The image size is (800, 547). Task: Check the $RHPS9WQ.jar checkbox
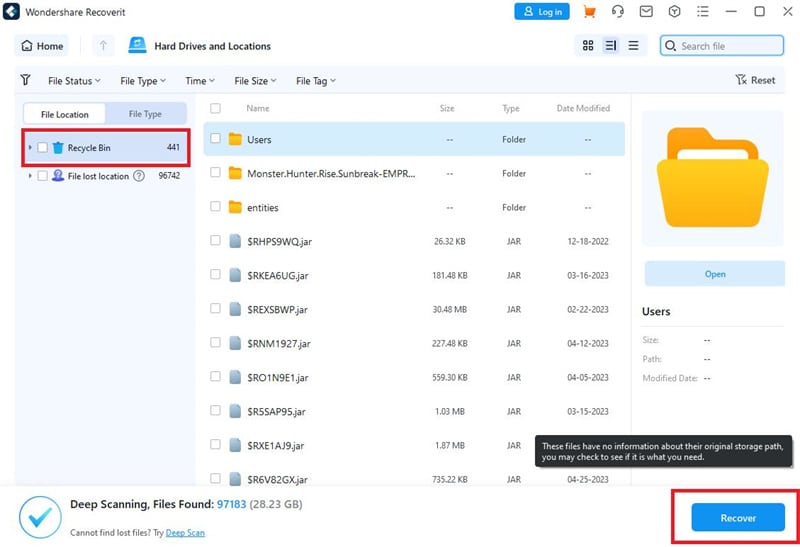point(215,240)
